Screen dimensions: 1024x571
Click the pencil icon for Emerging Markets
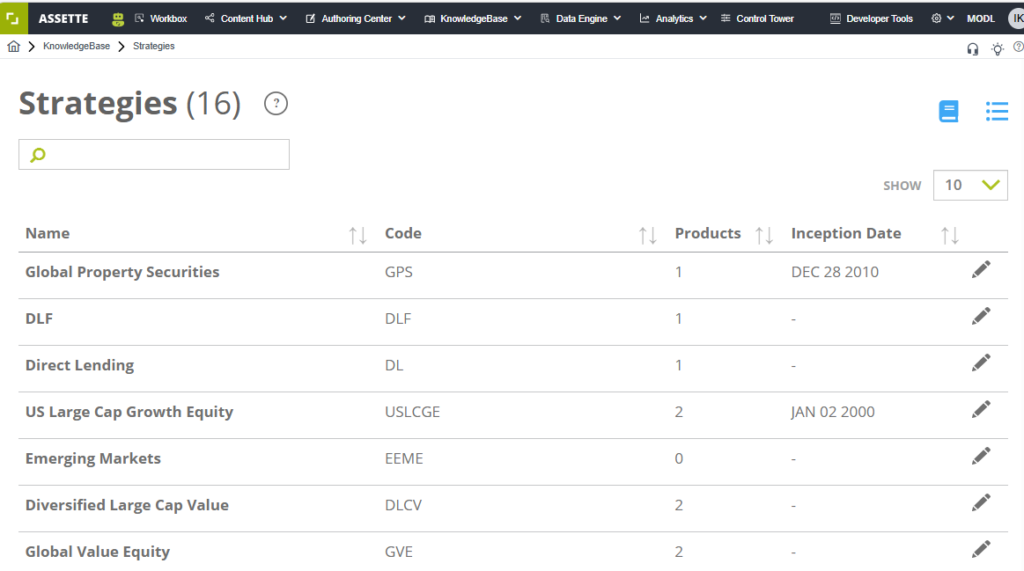coord(981,456)
